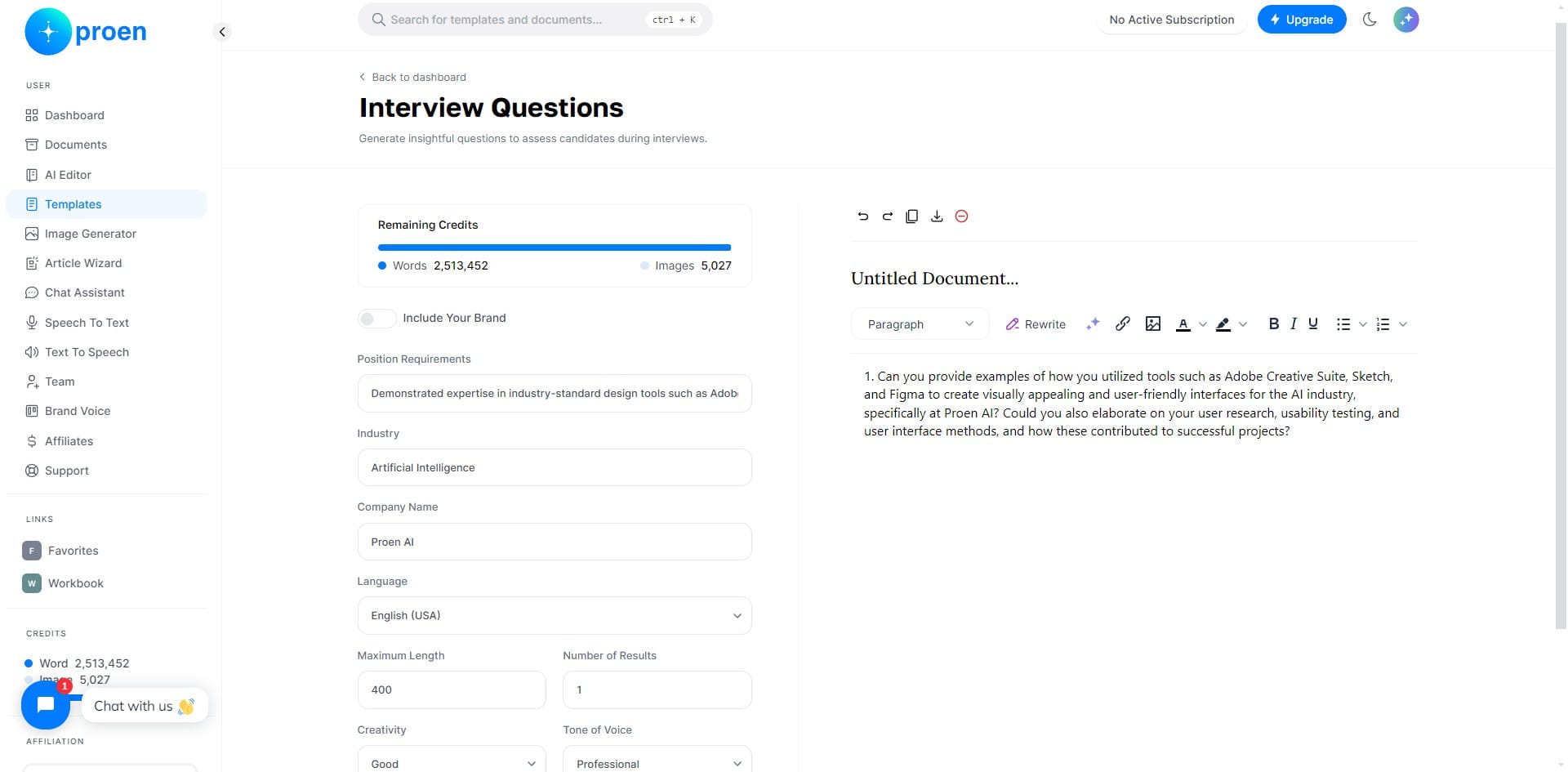The width and height of the screenshot is (1568, 772).
Task: Open the Language dropdown English (USA)
Action: tap(555, 616)
